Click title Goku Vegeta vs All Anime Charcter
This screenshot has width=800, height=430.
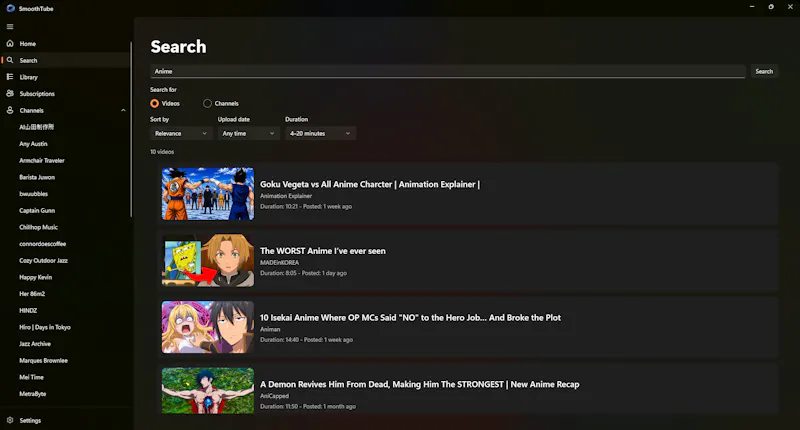[370, 184]
